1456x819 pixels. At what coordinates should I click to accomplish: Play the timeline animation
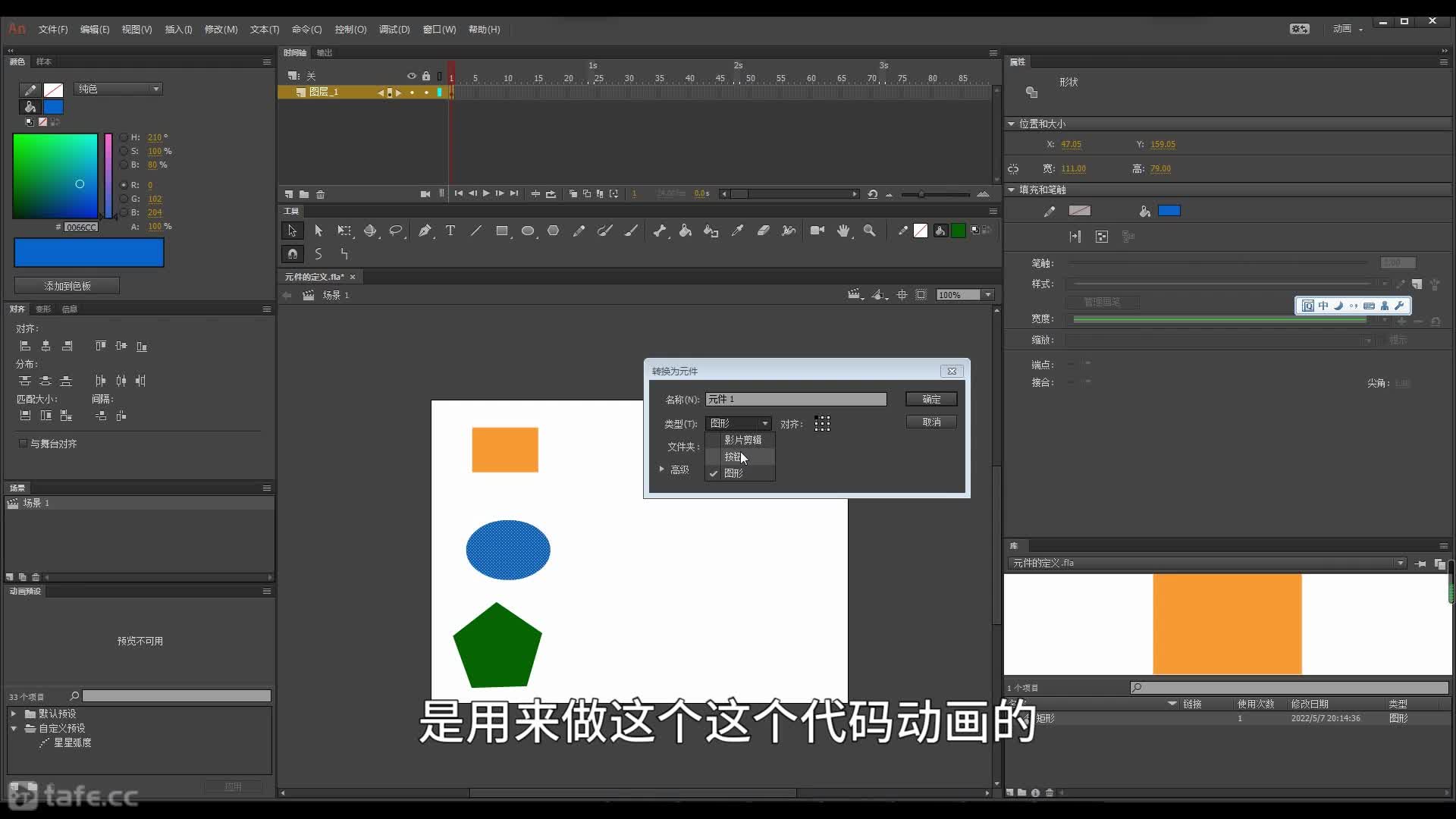486,193
